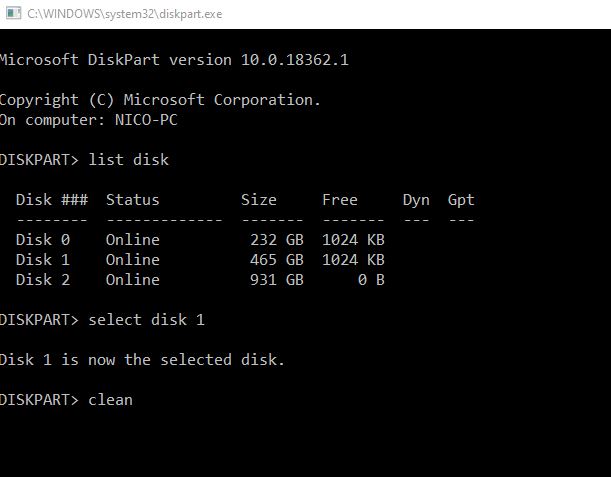The width and height of the screenshot is (611, 477).
Task: Click the 465 GB size value
Action: (x=277, y=260)
